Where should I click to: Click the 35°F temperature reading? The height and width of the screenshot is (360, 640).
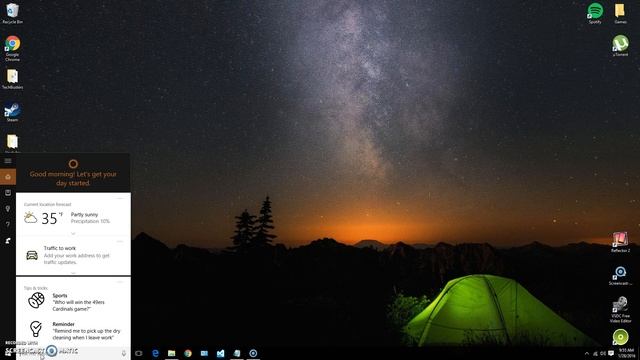(x=52, y=218)
